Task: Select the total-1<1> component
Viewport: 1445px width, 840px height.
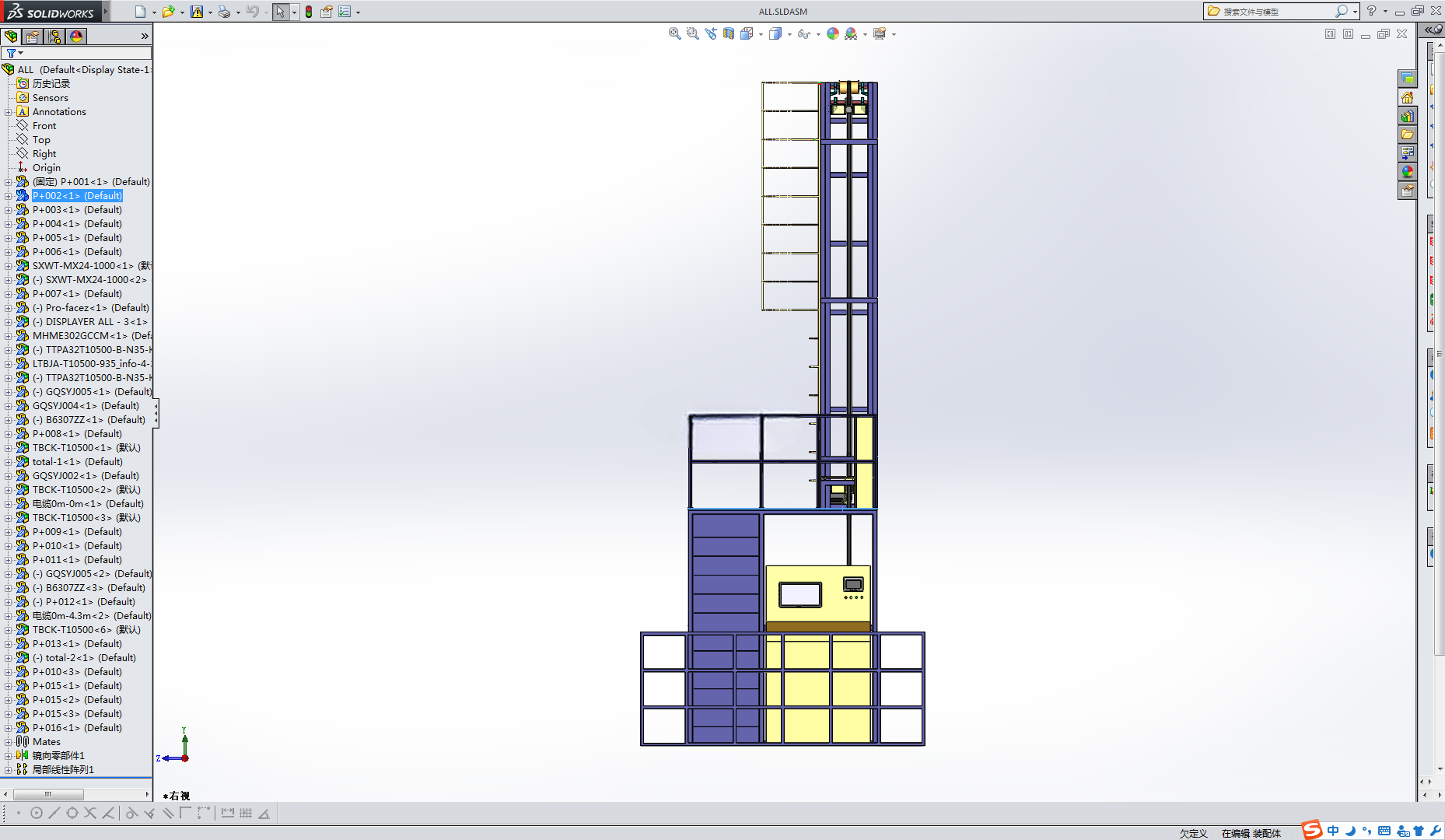Action: pos(77,462)
